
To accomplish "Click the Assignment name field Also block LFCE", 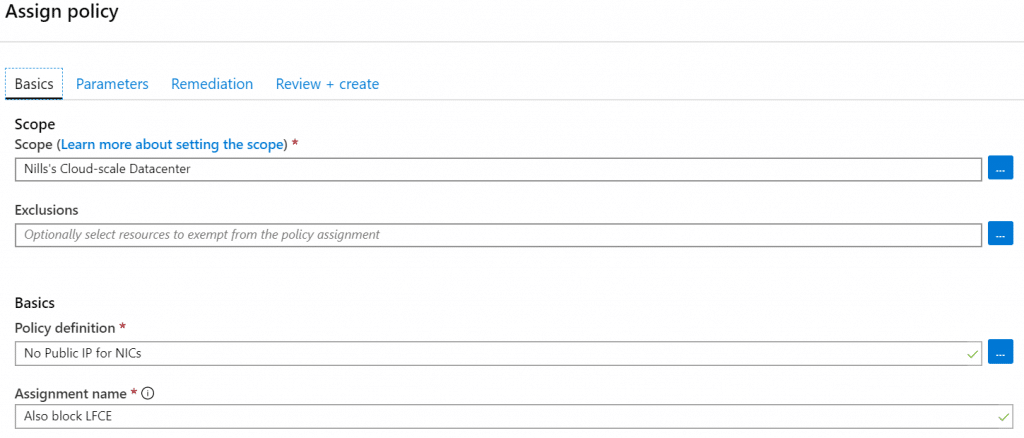I will coord(513,416).
